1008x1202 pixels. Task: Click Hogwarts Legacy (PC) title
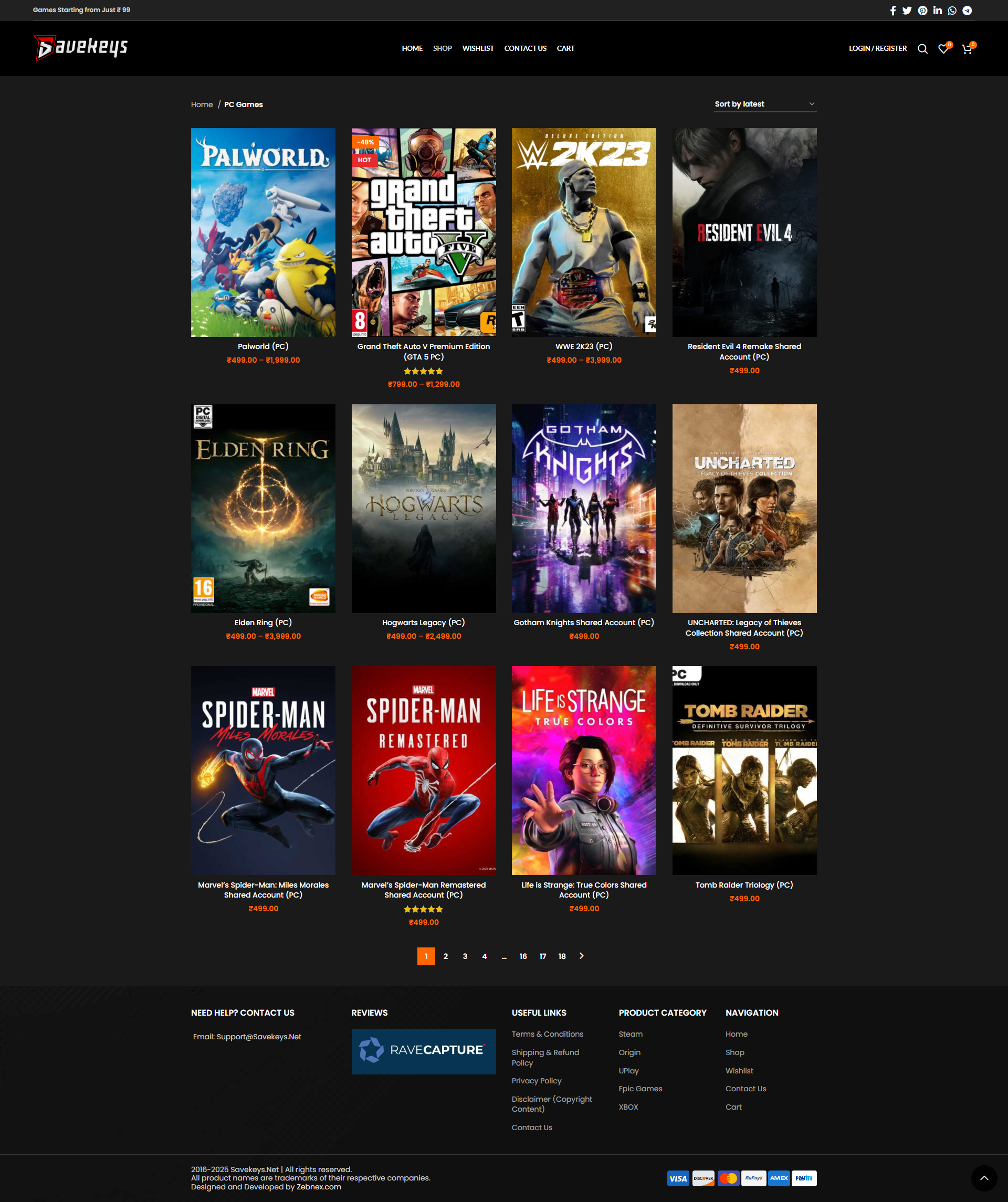(424, 622)
